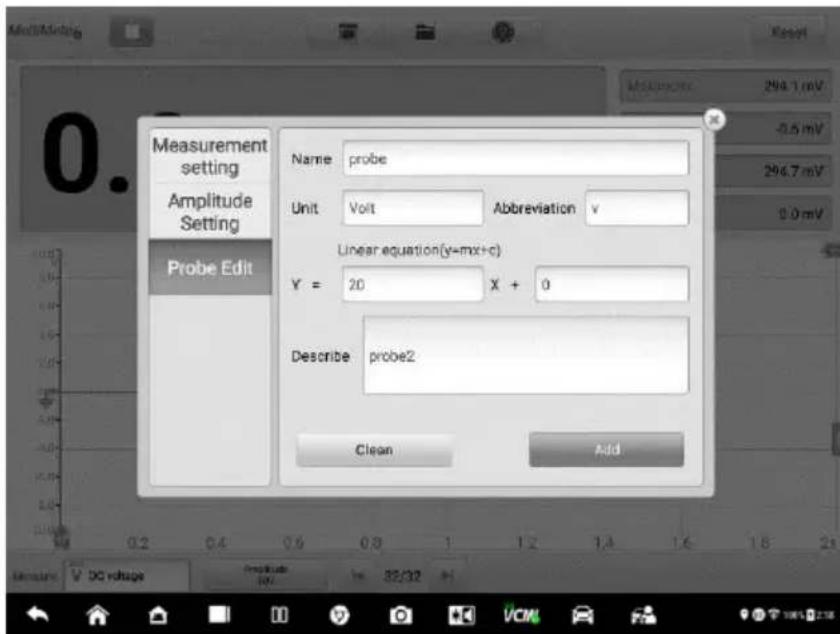The width and height of the screenshot is (840, 634).
Task: Tap the stop/record button next to Multimeter
Action: [132, 32]
